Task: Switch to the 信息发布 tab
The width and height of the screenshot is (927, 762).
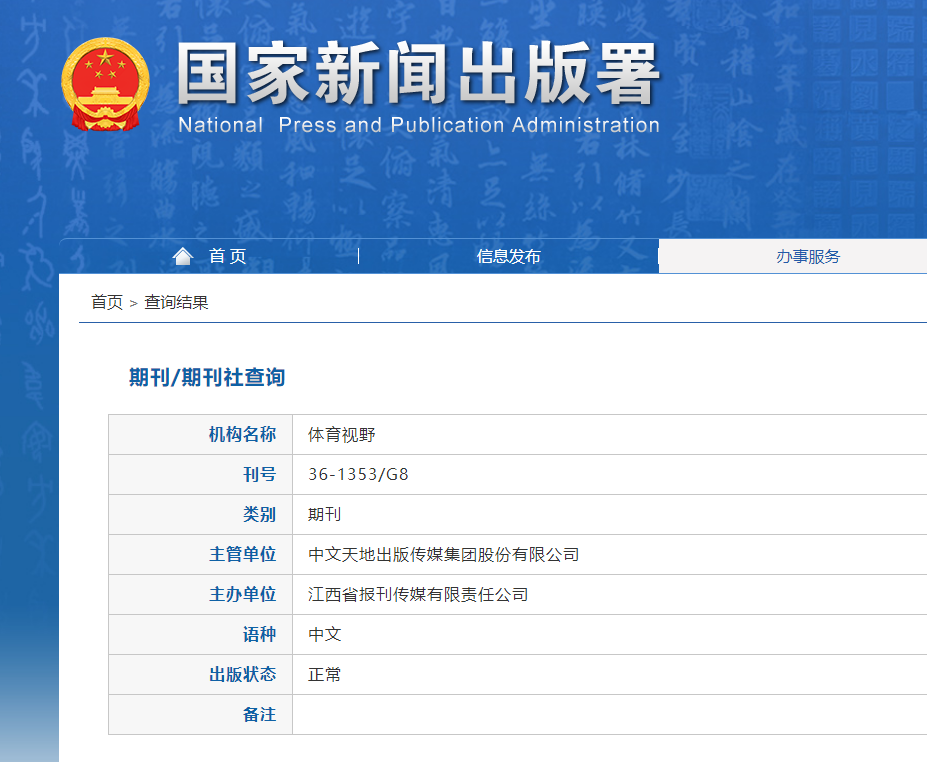Action: point(508,257)
